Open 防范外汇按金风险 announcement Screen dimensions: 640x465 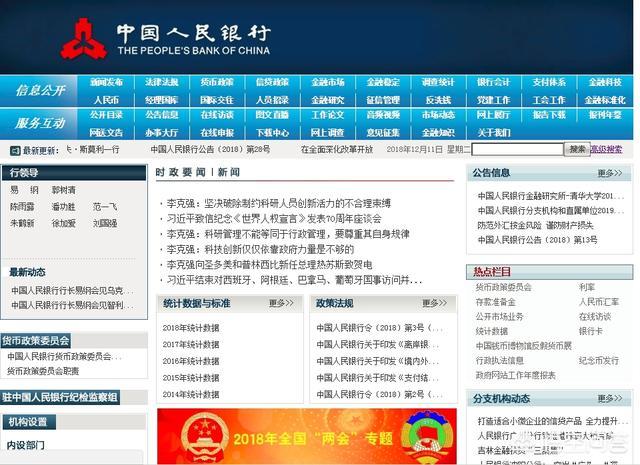coord(535,225)
